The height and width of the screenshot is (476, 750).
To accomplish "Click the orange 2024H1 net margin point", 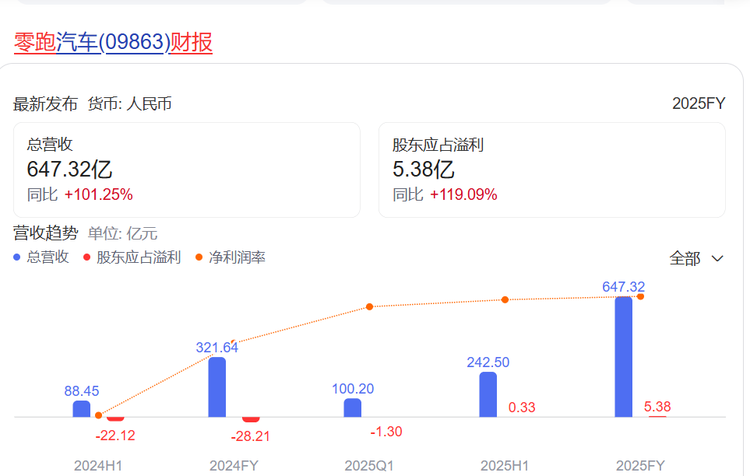I will click(x=98, y=414).
